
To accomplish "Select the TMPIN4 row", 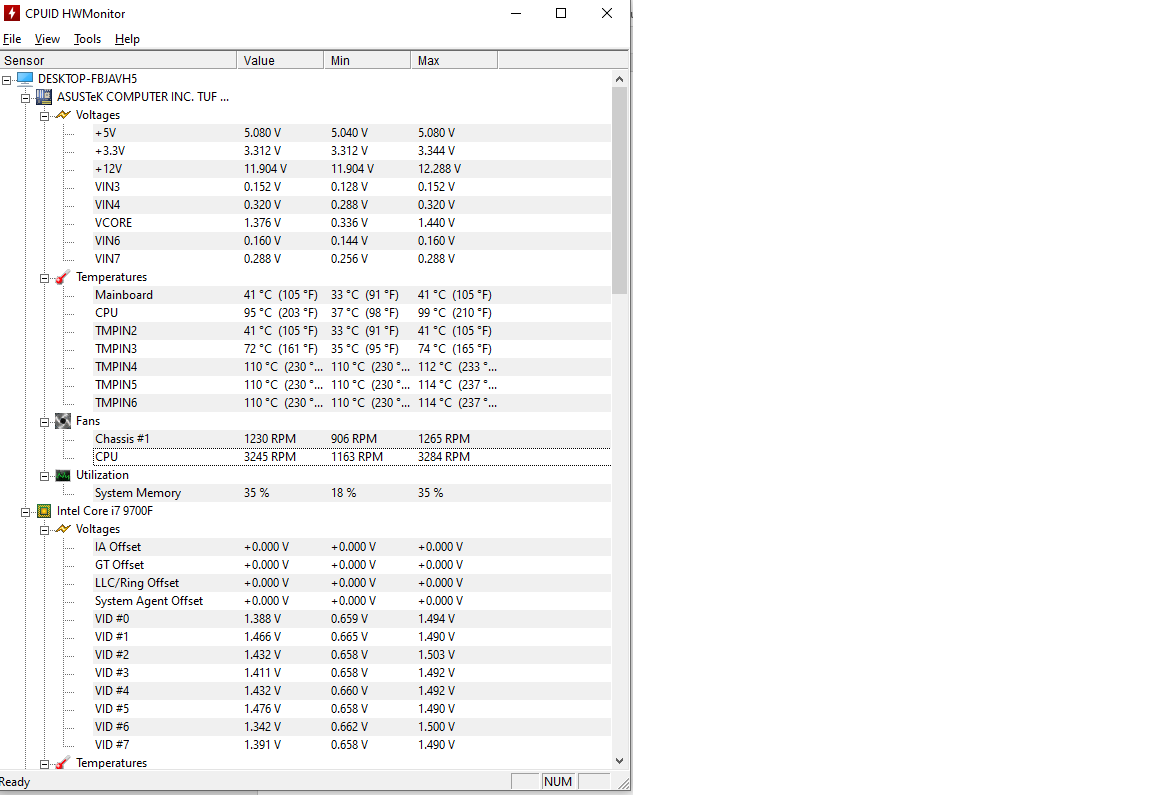I will (x=351, y=367).
